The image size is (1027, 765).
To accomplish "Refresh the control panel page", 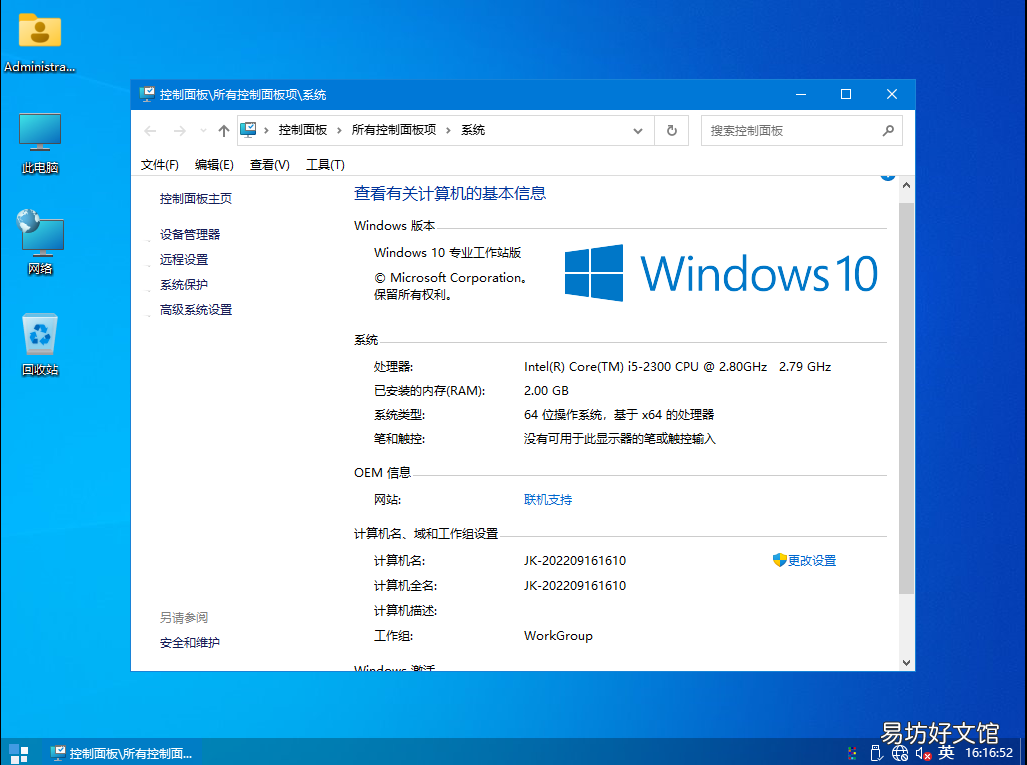I will tap(672, 130).
